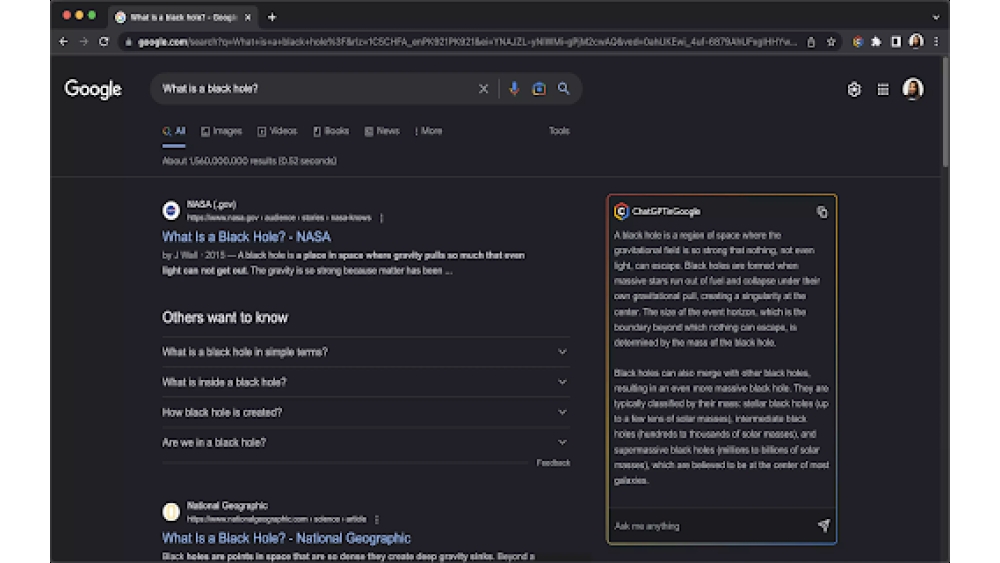The image size is (1000, 563).
Task: Send the question with the paper plane icon
Action: coord(823,525)
